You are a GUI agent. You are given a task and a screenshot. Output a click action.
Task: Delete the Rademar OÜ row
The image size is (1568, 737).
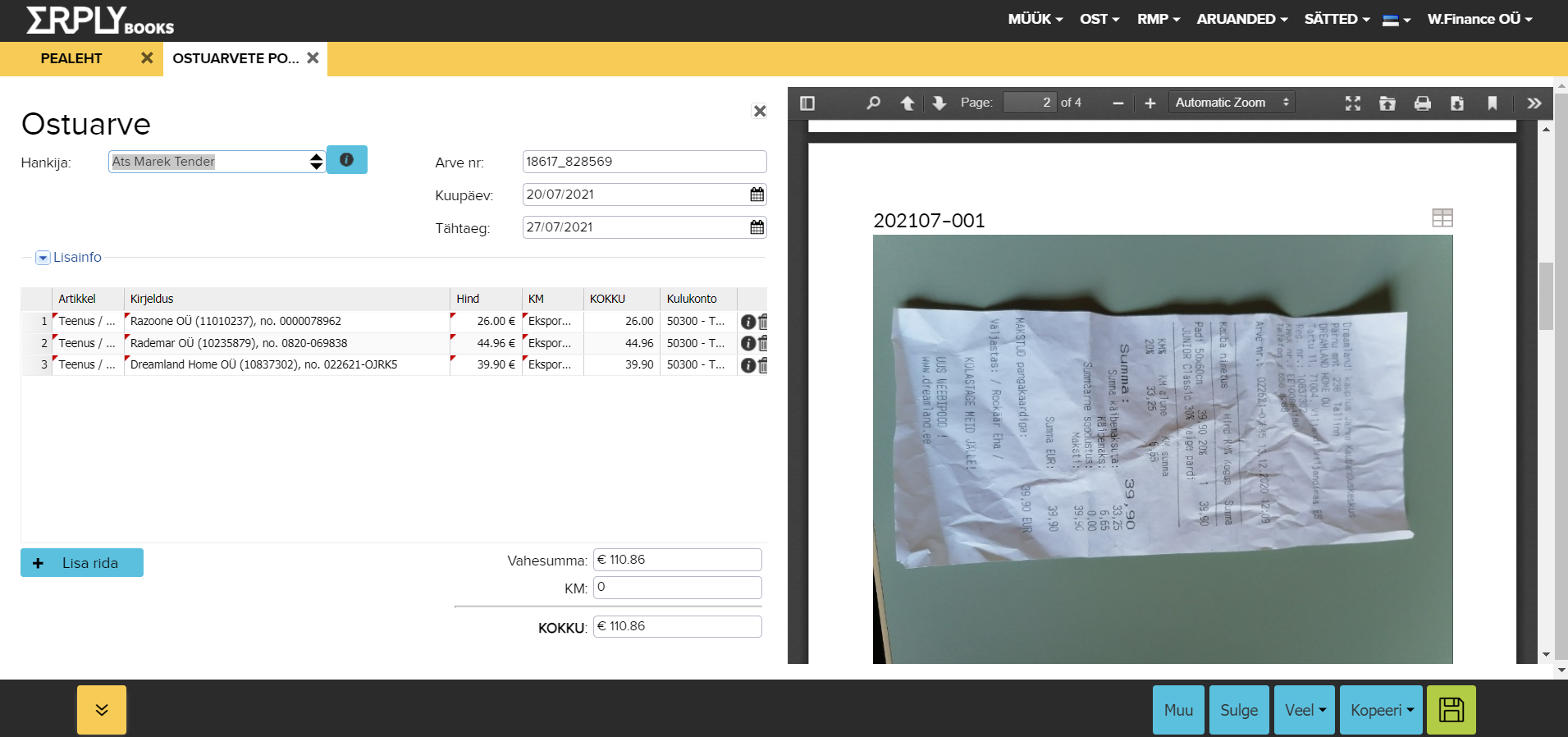click(x=763, y=343)
